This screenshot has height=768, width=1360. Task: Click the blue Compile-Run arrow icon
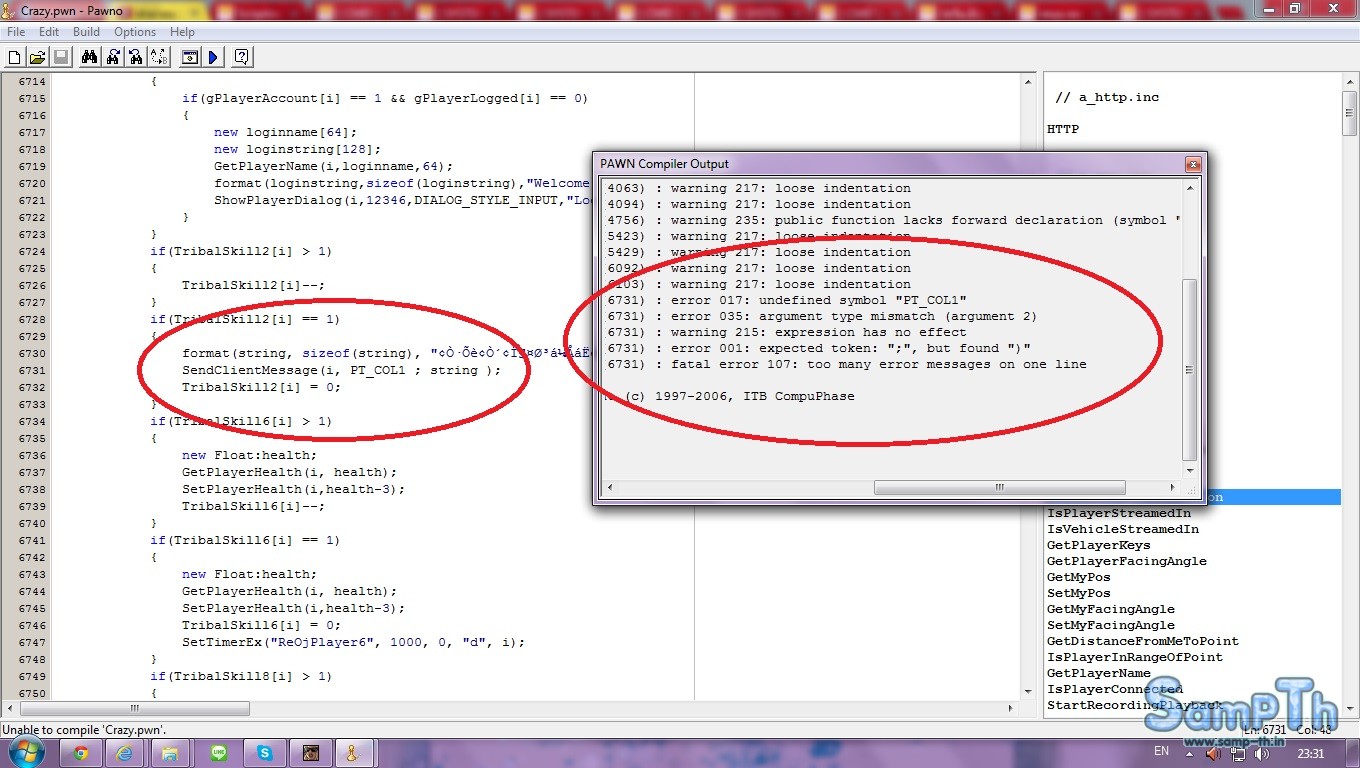[213, 57]
